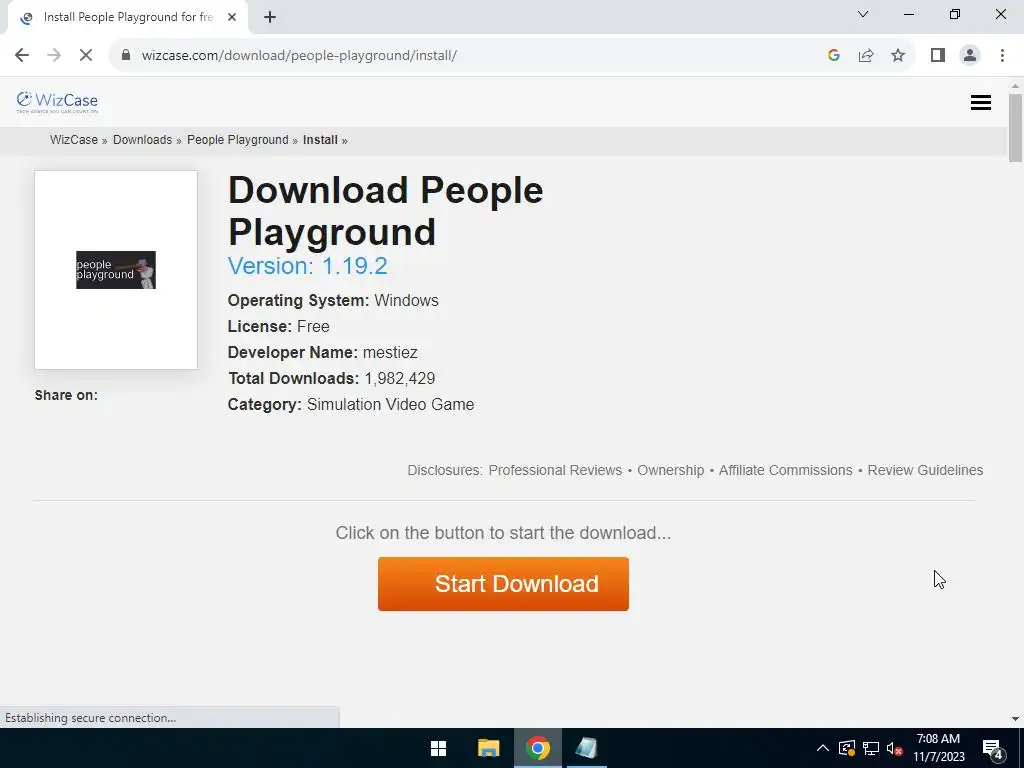
Task: Click the share page icon
Action: pyautogui.click(x=866, y=56)
